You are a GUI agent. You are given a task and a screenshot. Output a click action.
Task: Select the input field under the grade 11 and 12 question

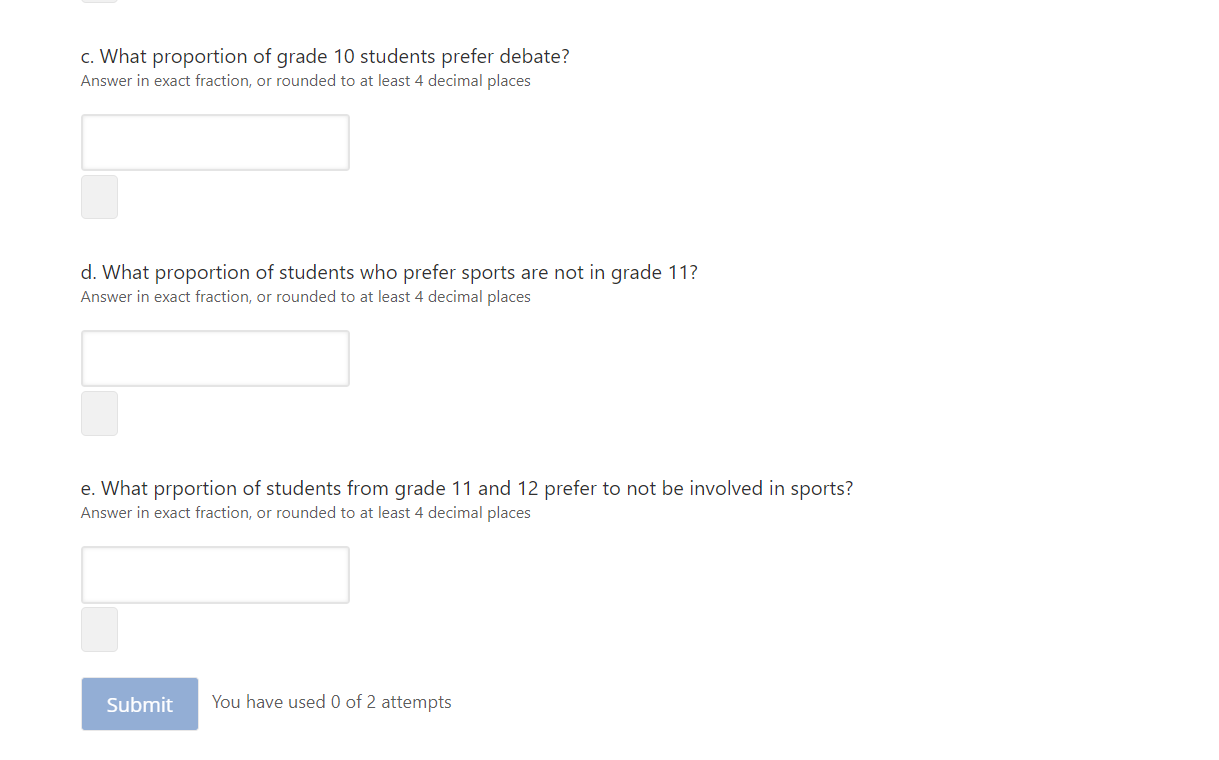pyautogui.click(x=215, y=574)
